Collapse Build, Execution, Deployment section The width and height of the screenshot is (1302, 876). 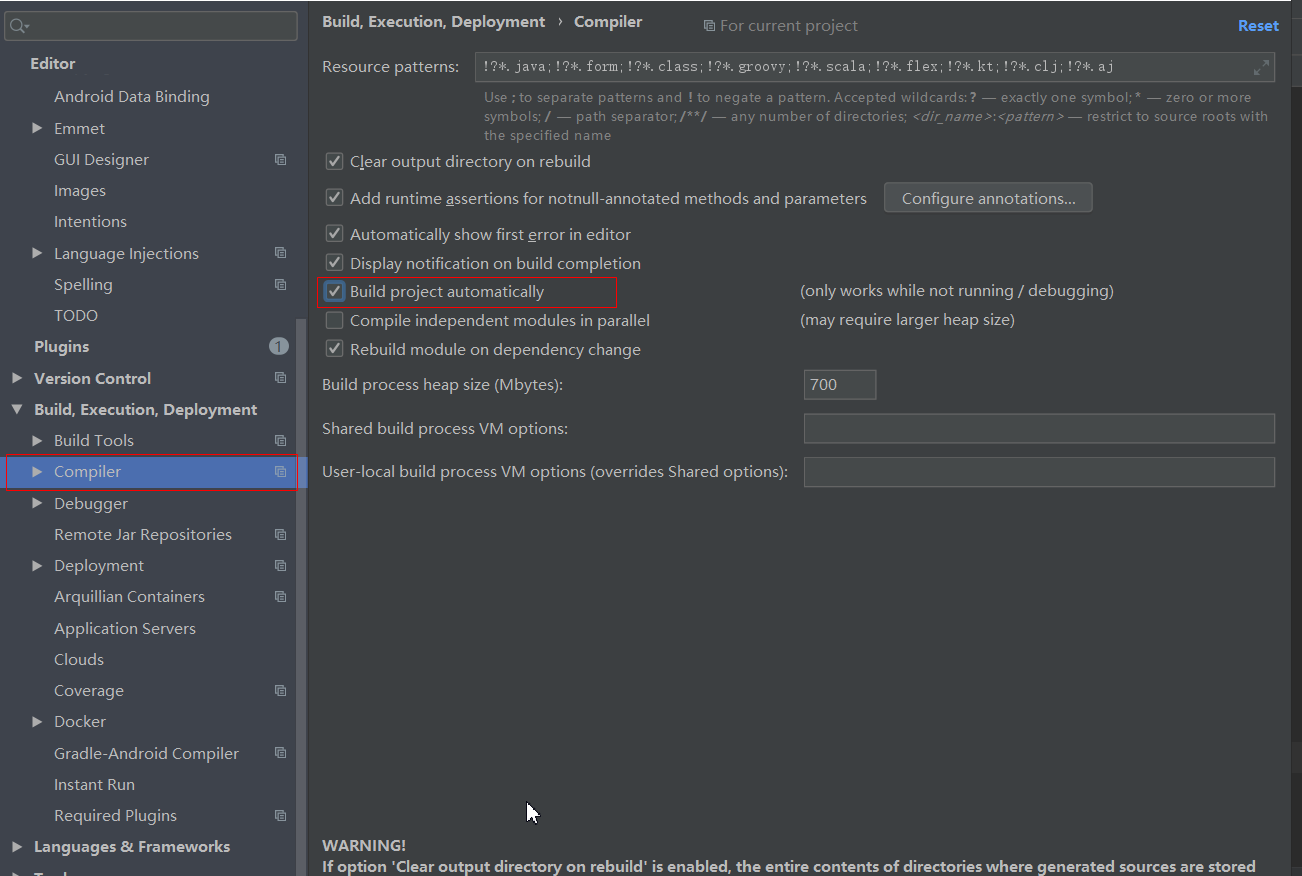tap(17, 409)
